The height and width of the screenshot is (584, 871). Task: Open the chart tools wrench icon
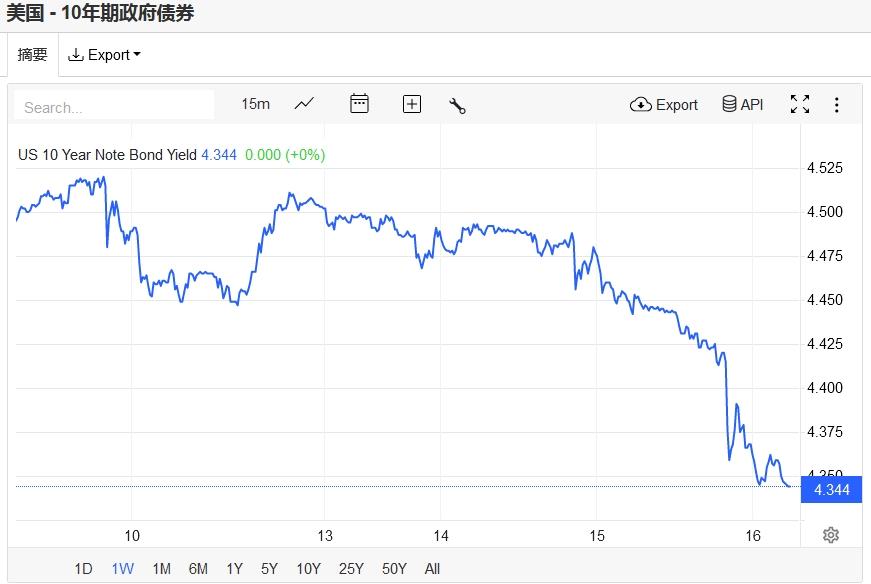click(x=458, y=105)
